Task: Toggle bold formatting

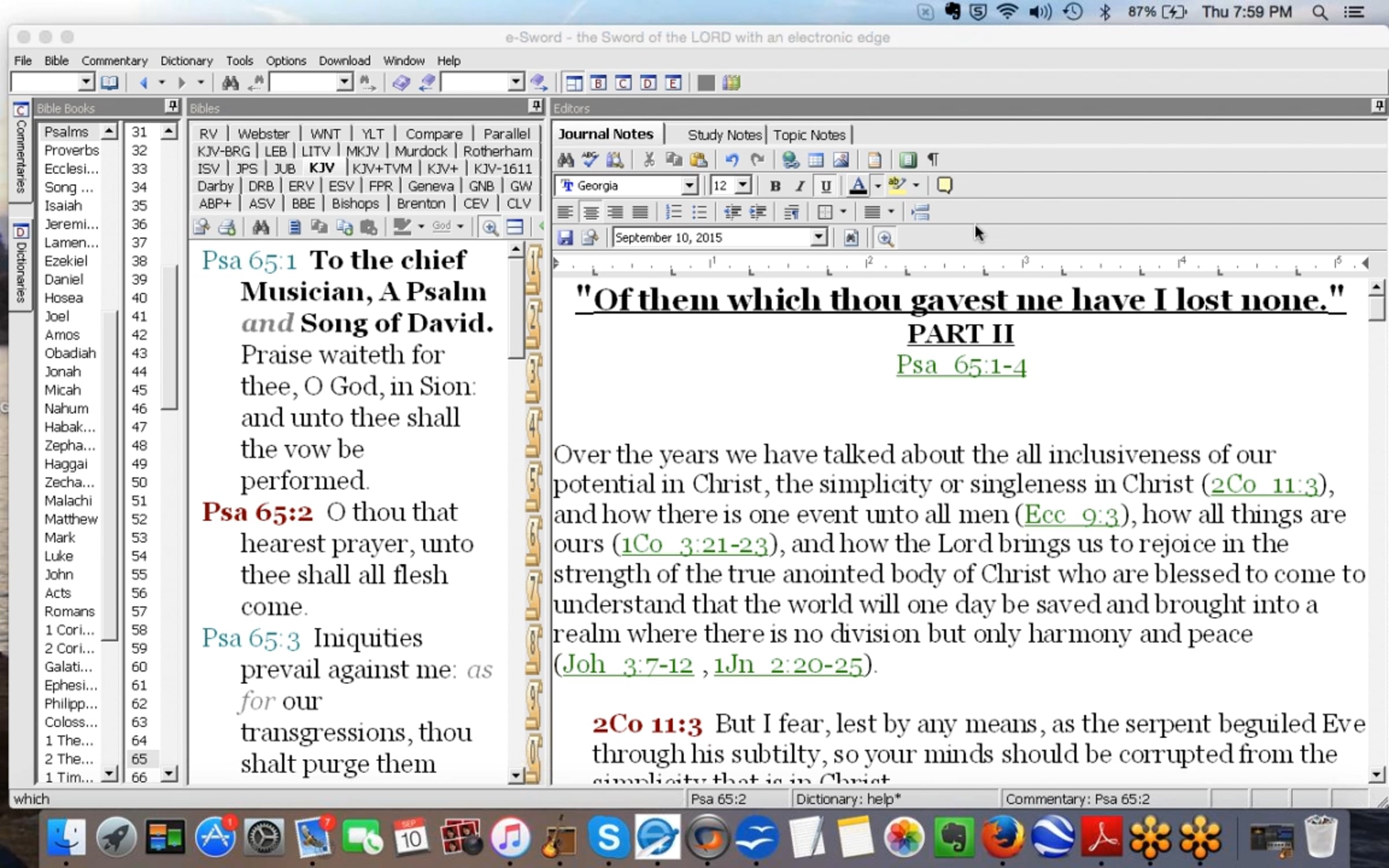Action: click(x=775, y=186)
